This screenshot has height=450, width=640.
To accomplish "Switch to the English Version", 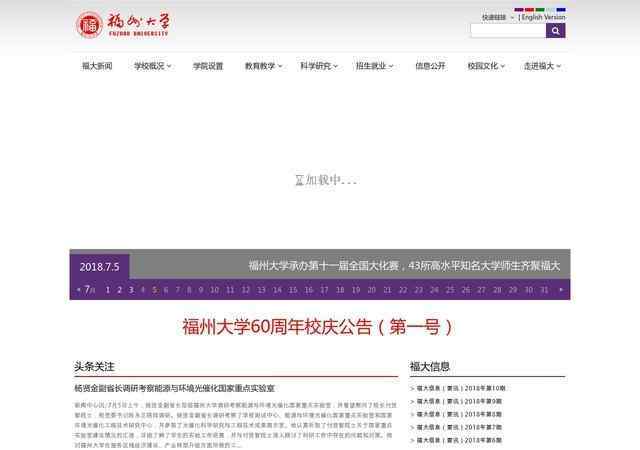I will point(543,17).
